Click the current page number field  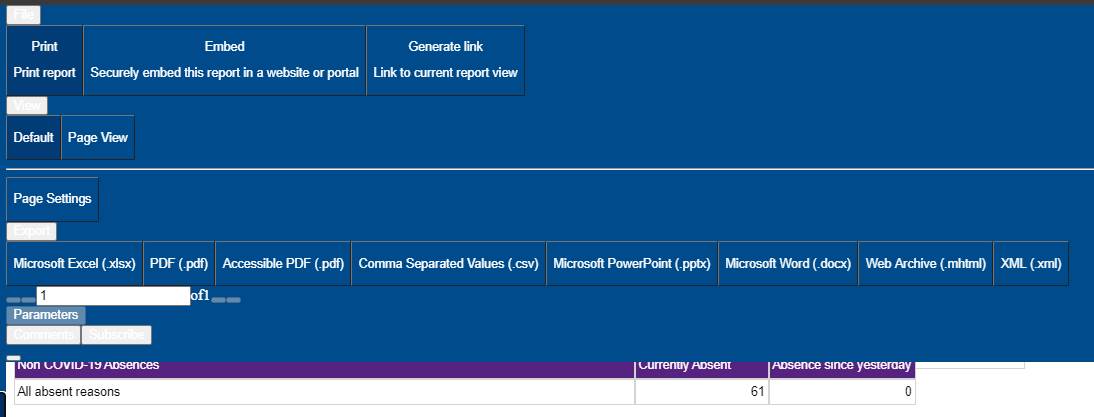113,296
